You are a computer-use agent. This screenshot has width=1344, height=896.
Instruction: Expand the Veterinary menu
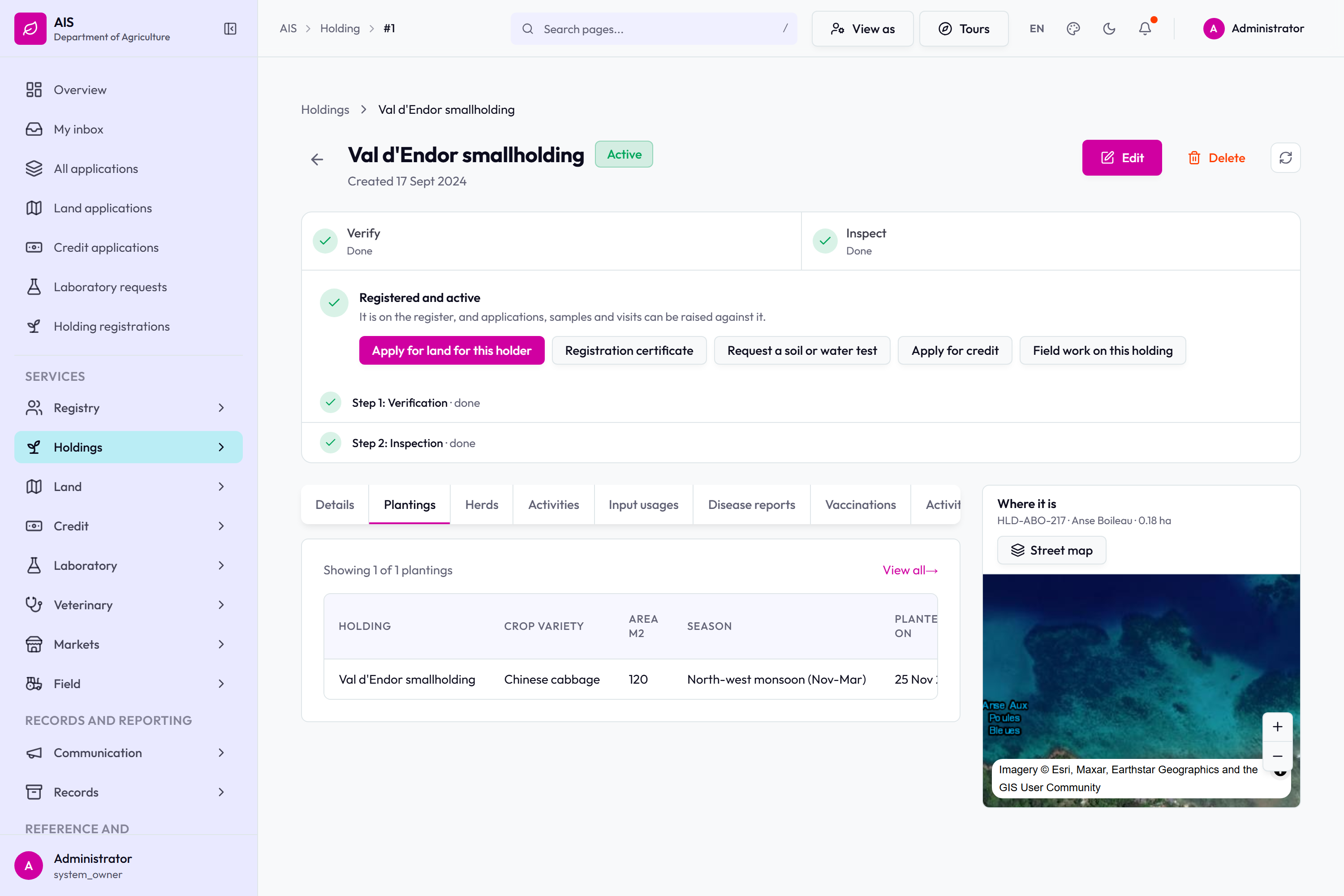pos(129,605)
